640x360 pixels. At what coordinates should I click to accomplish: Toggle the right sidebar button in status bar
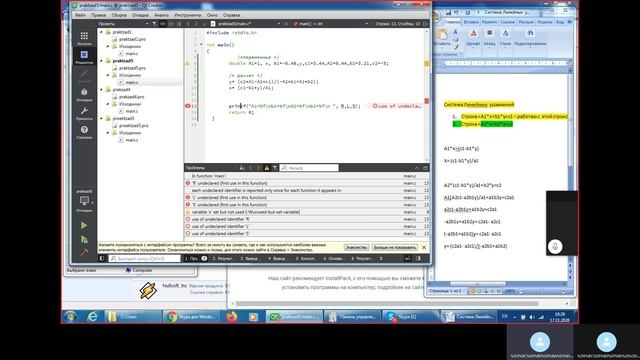tap(418, 258)
